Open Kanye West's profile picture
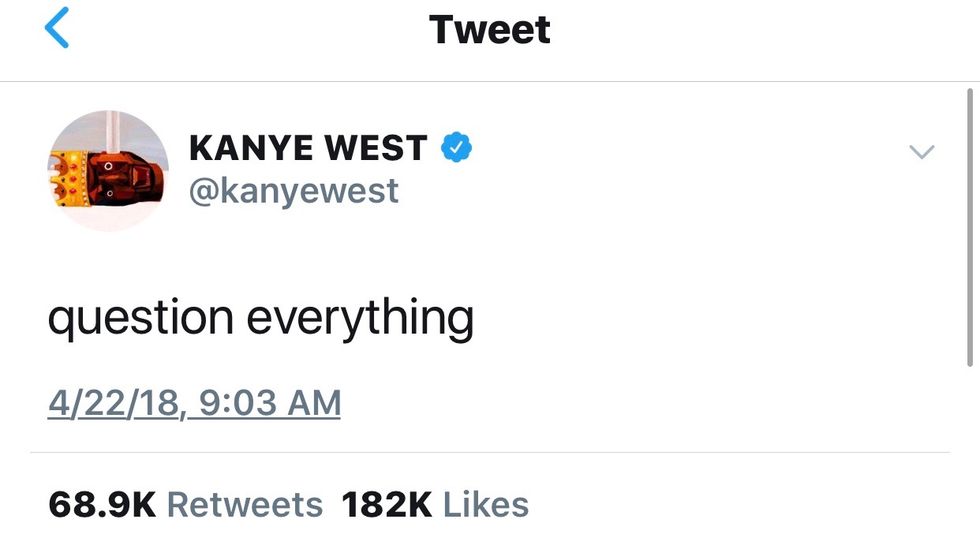Image resolution: width=980 pixels, height=556 pixels. click(x=109, y=170)
